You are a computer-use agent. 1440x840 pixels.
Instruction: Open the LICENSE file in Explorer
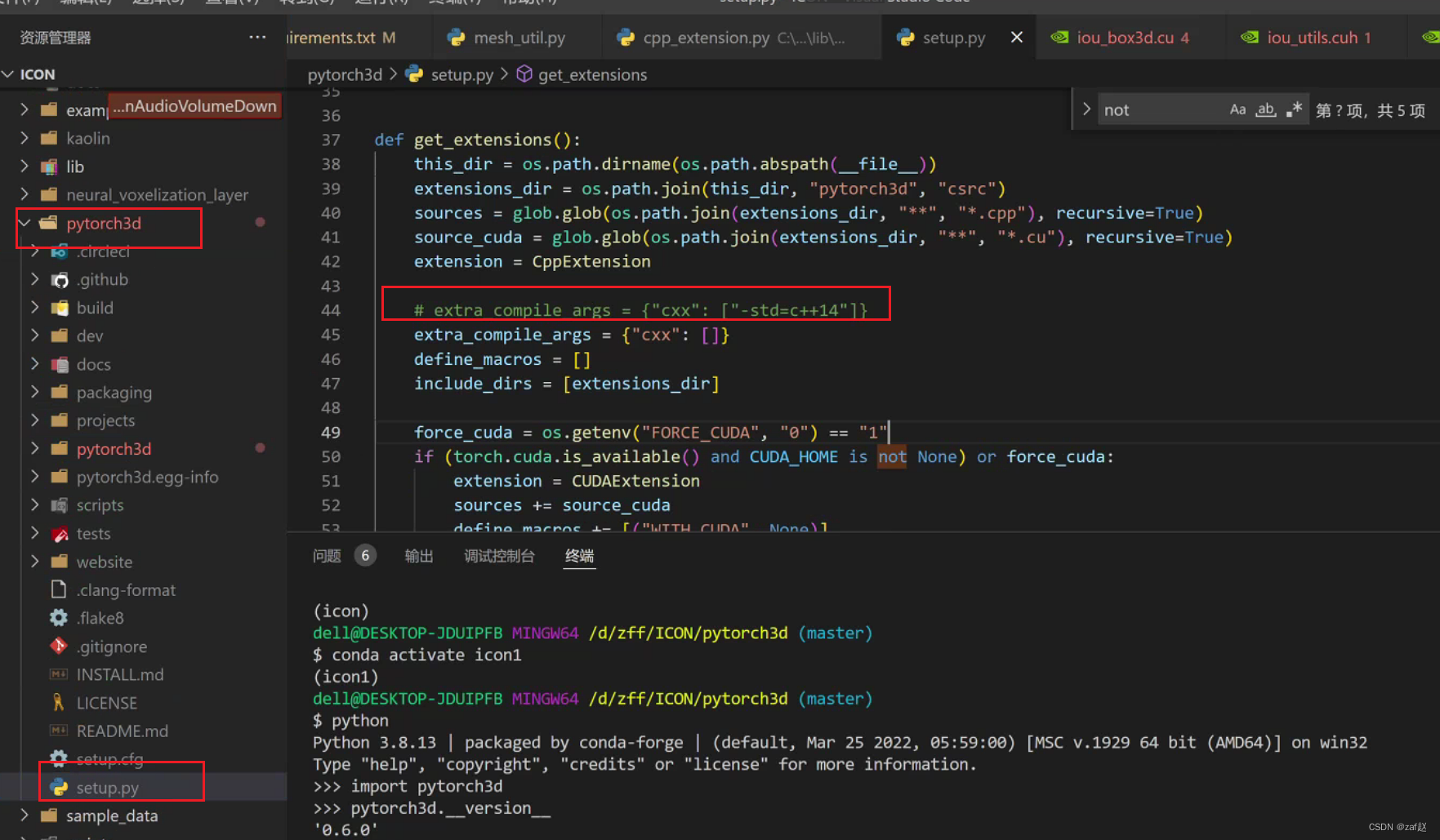click(x=107, y=702)
